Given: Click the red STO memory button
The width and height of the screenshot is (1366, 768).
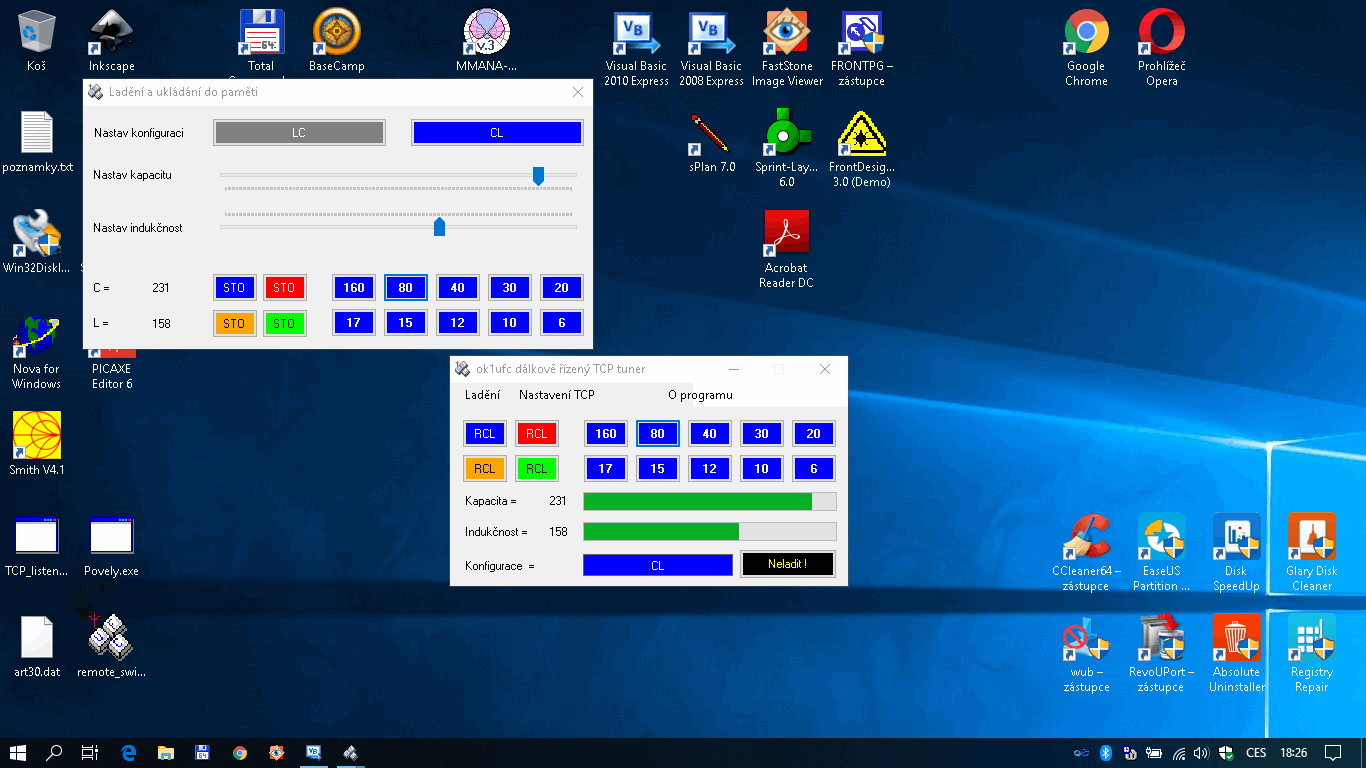Looking at the screenshot, I should 285,288.
